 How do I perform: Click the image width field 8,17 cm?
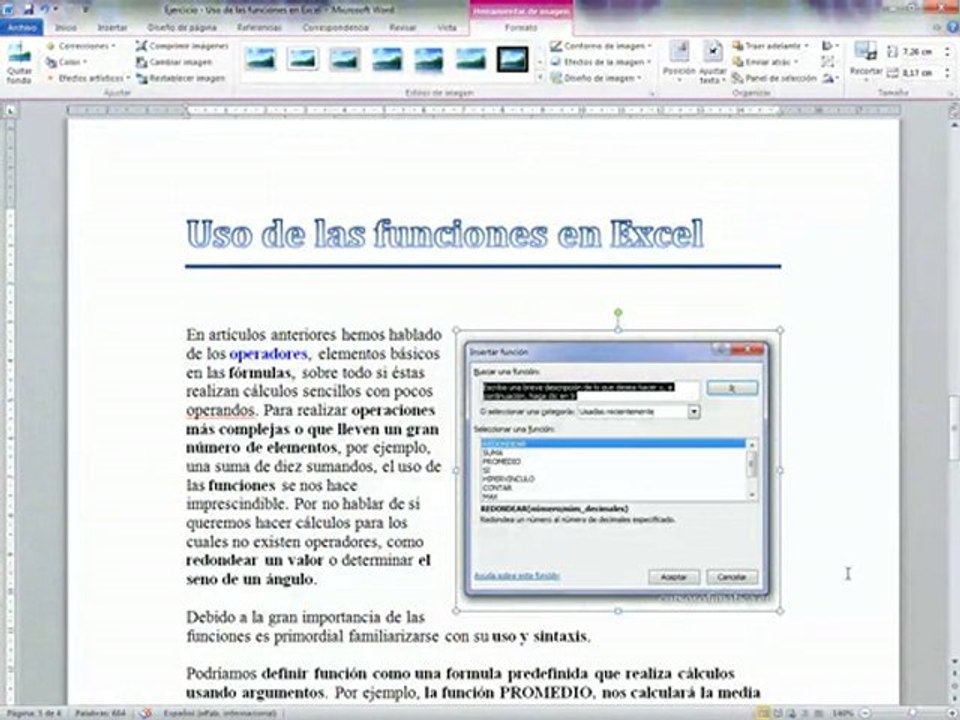pos(921,73)
